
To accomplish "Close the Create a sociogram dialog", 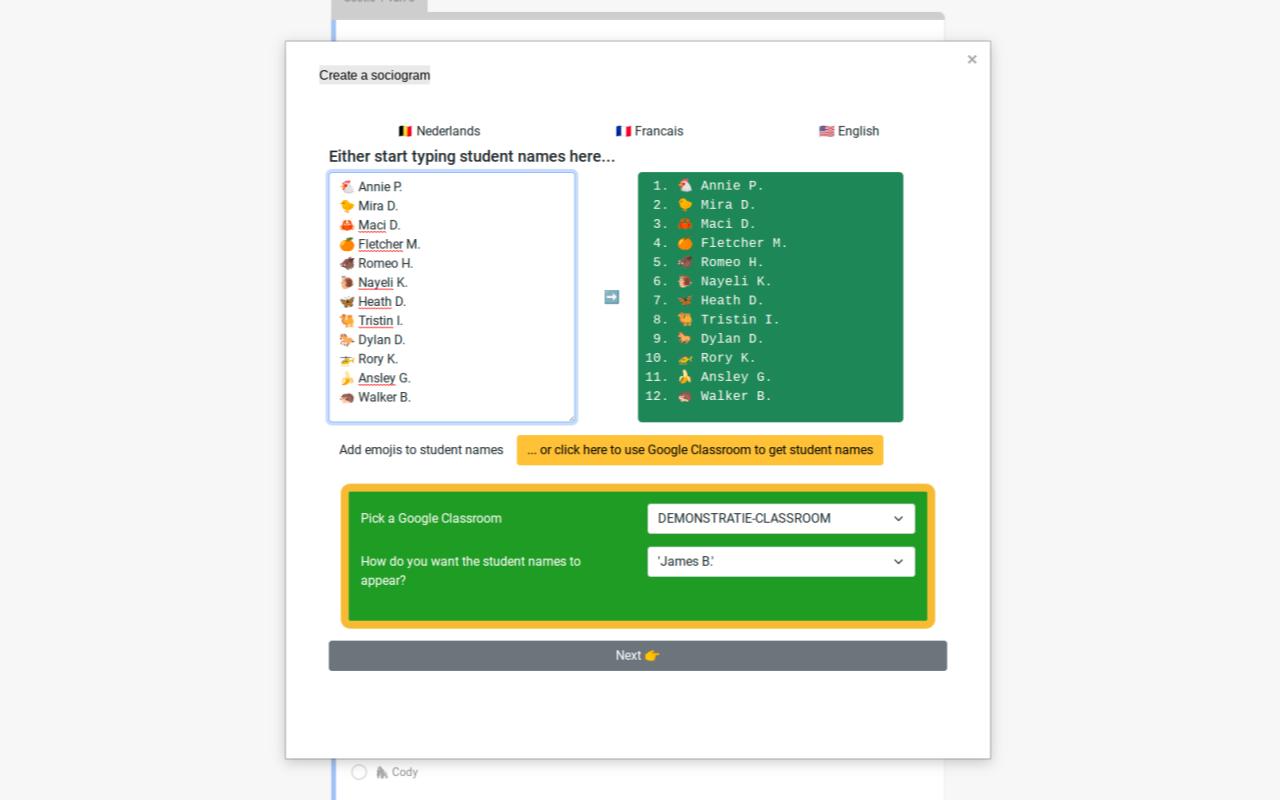I will (972, 60).
